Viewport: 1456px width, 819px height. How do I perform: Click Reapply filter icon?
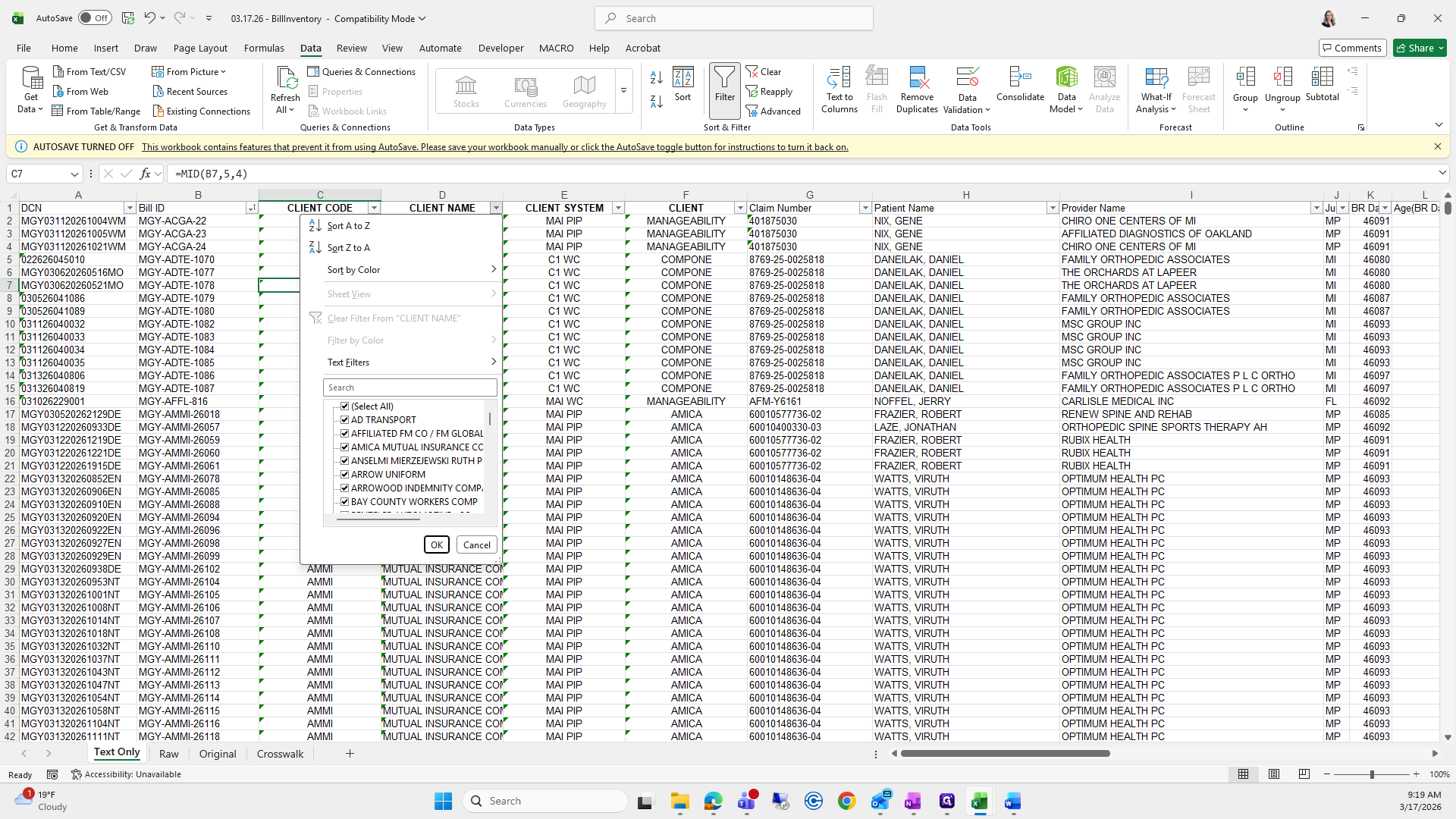click(752, 92)
